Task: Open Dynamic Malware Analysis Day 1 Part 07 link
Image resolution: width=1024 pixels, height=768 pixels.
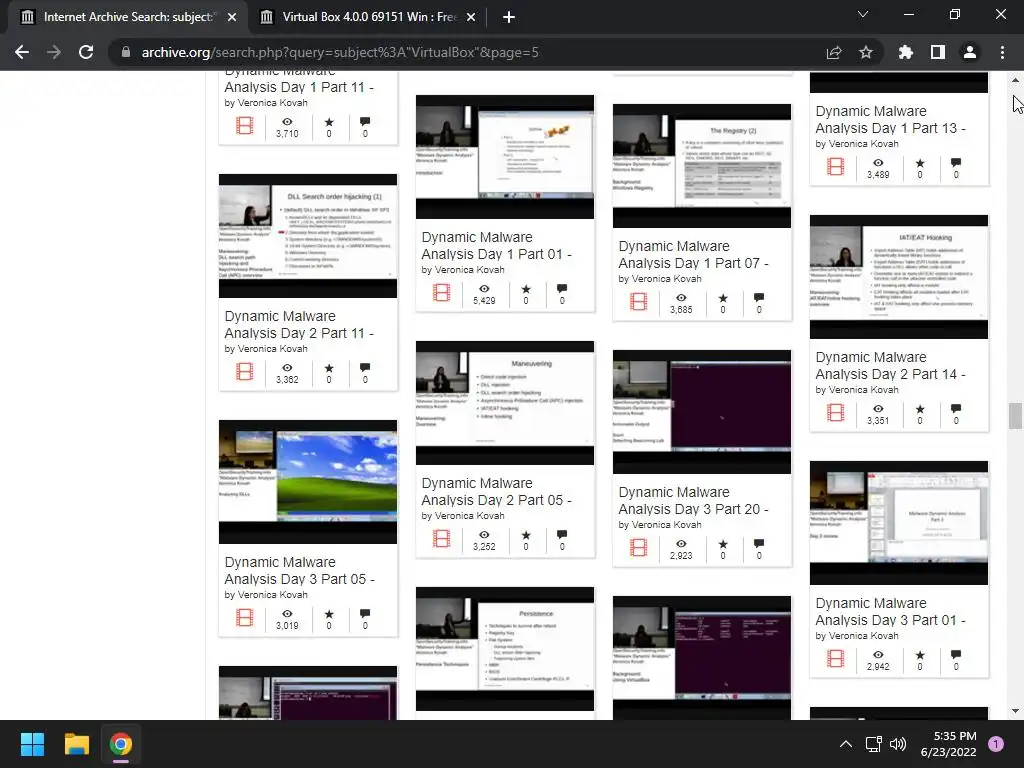Action: (694, 255)
